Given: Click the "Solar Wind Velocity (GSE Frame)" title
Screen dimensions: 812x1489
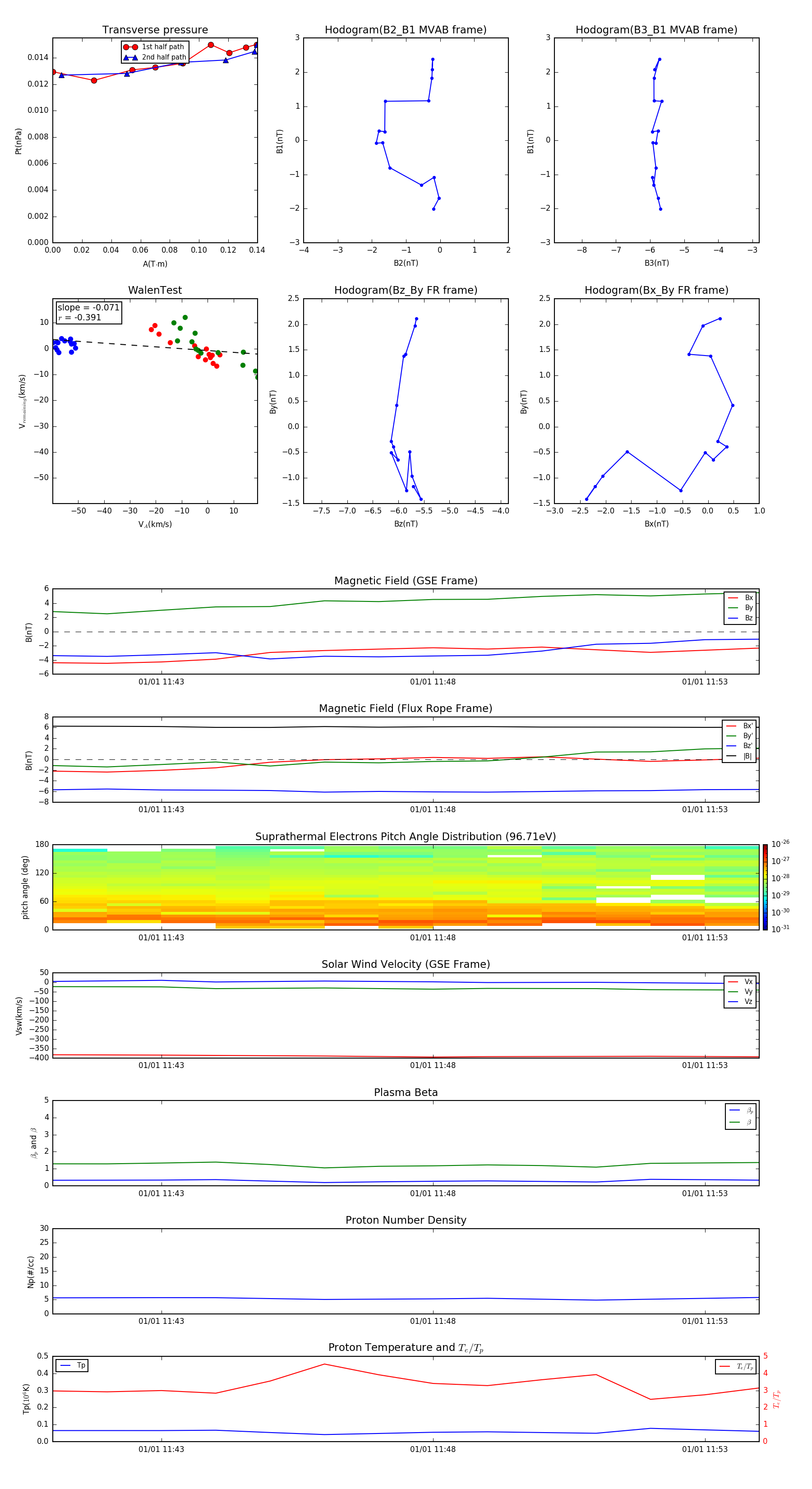Looking at the screenshot, I should click(x=406, y=965).
